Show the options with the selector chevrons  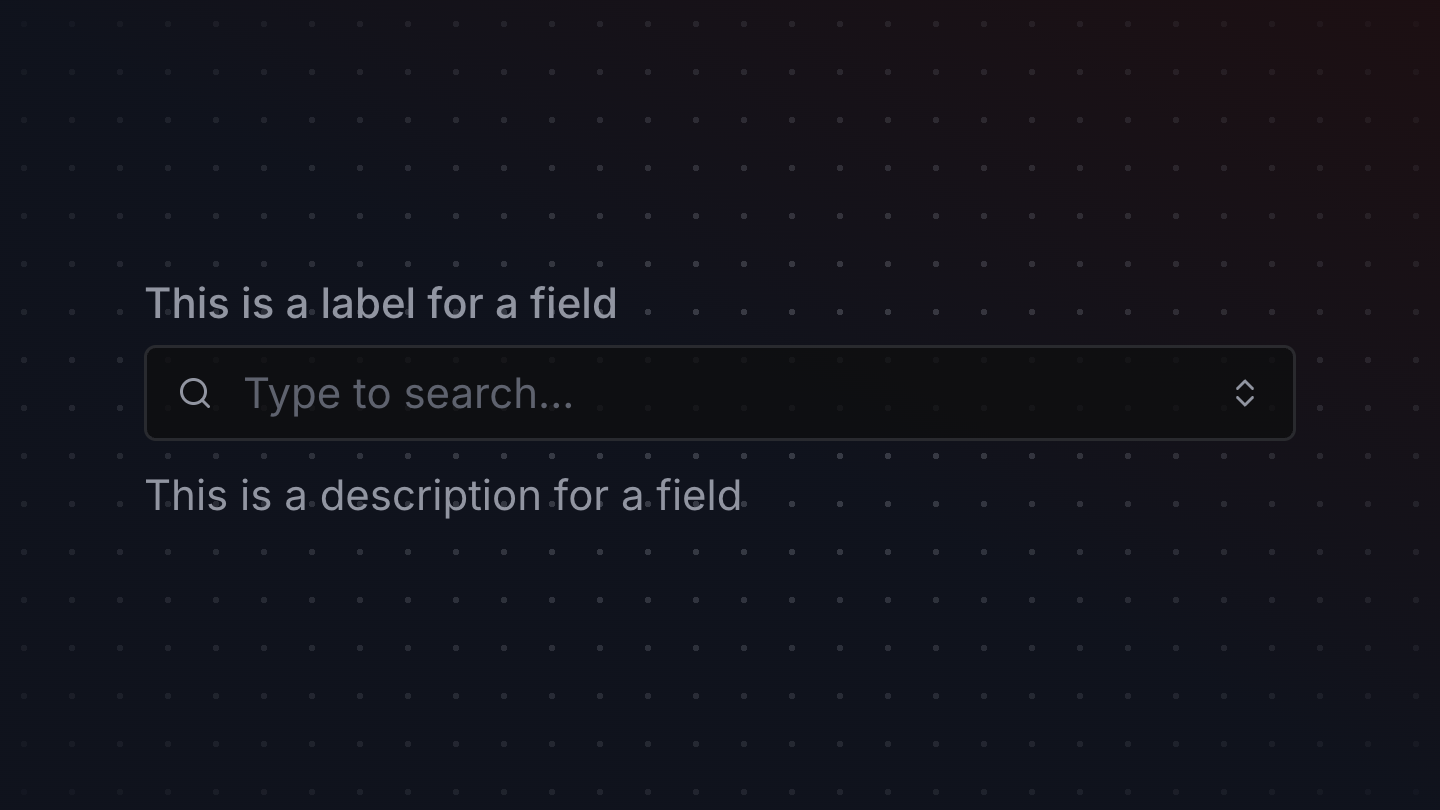[x=1244, y=393]
